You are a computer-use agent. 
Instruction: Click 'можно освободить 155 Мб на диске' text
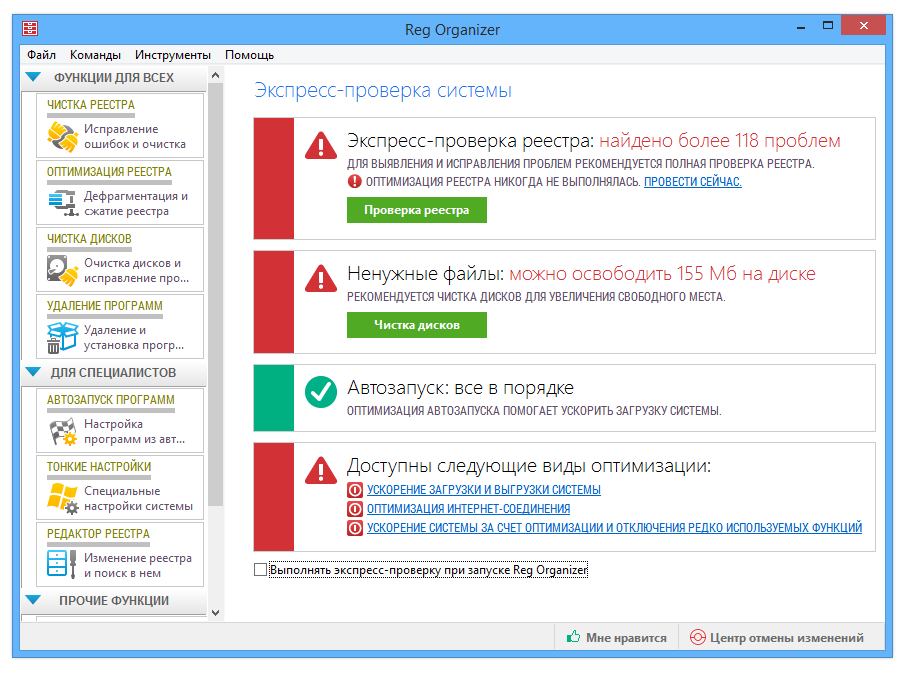pyautogui.click(x=662, y=273)
